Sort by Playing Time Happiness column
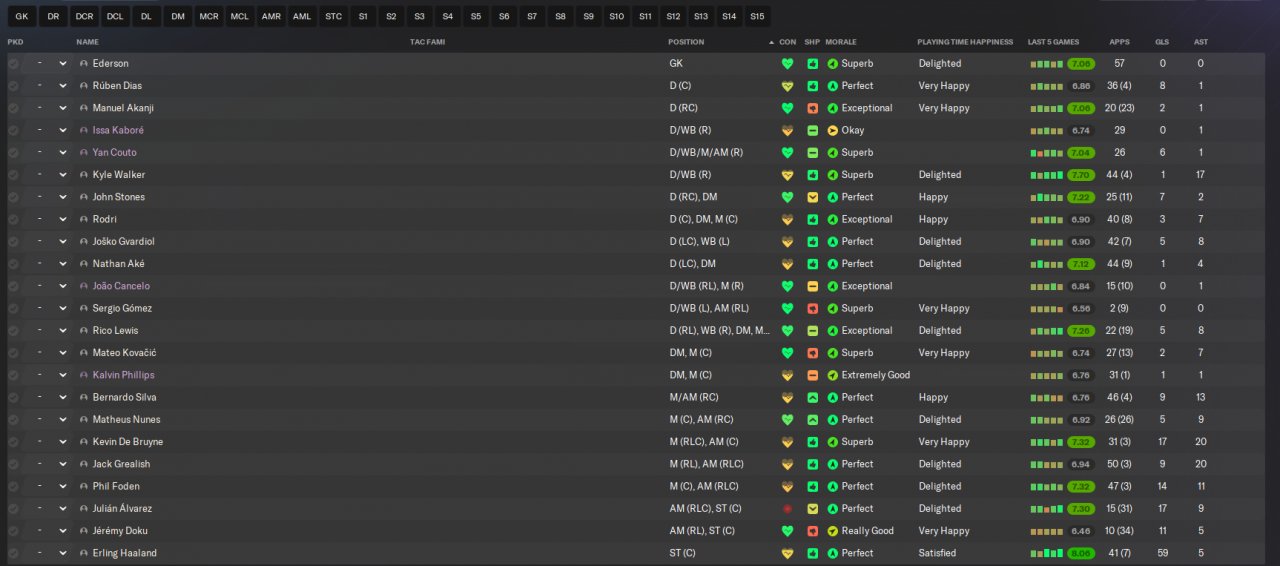The height and width of the screenshot is (566, 1280). [965, 42]
